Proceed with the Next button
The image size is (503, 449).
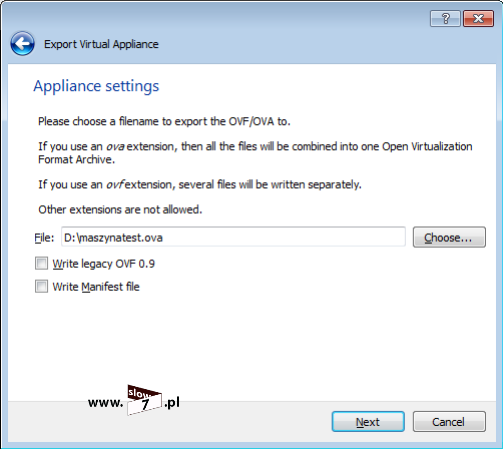368,422
